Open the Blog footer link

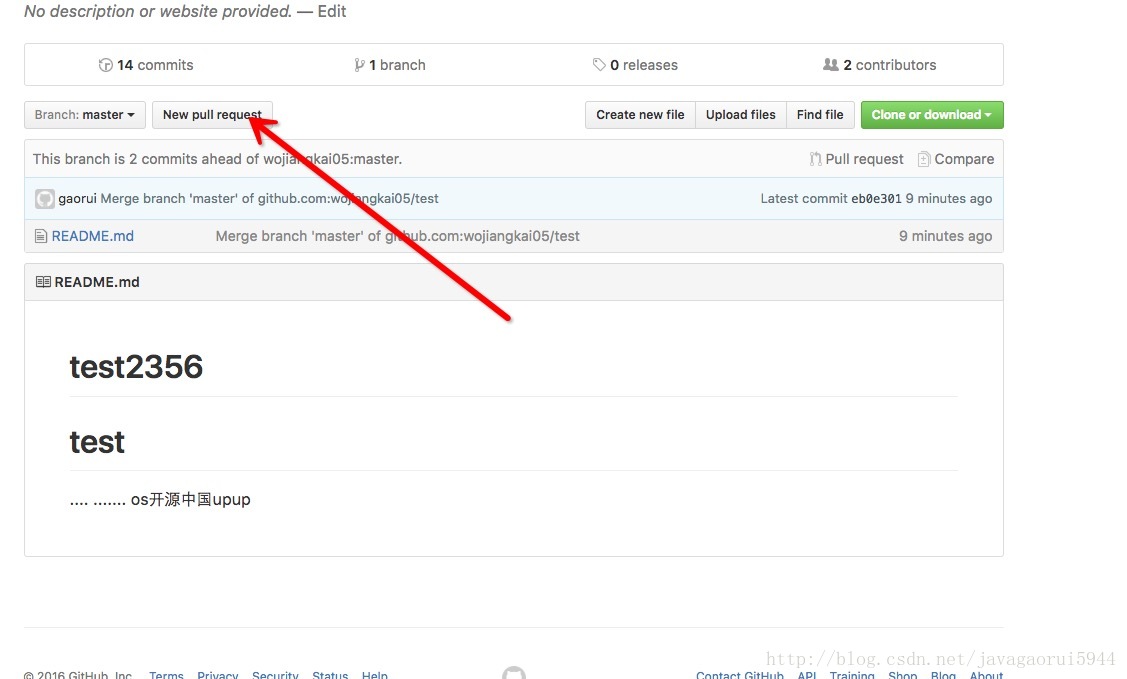click(943, 674)
